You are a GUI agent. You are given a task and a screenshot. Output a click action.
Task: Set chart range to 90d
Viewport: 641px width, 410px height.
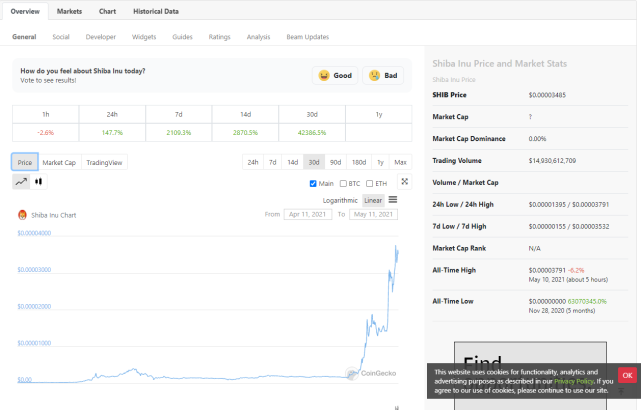pyautogui.click(x=336, y=162)
